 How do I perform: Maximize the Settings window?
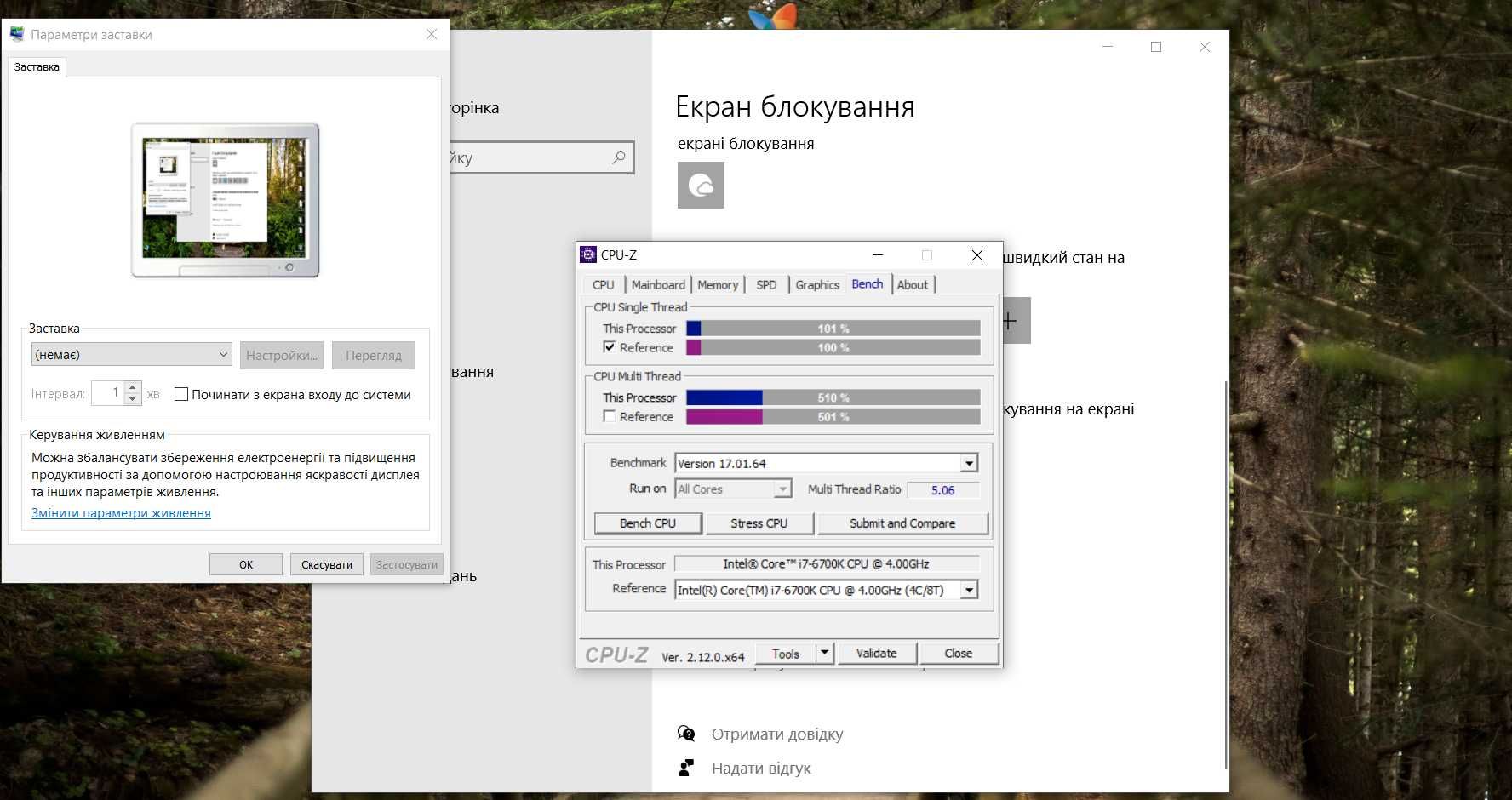tap(1156, 47)
